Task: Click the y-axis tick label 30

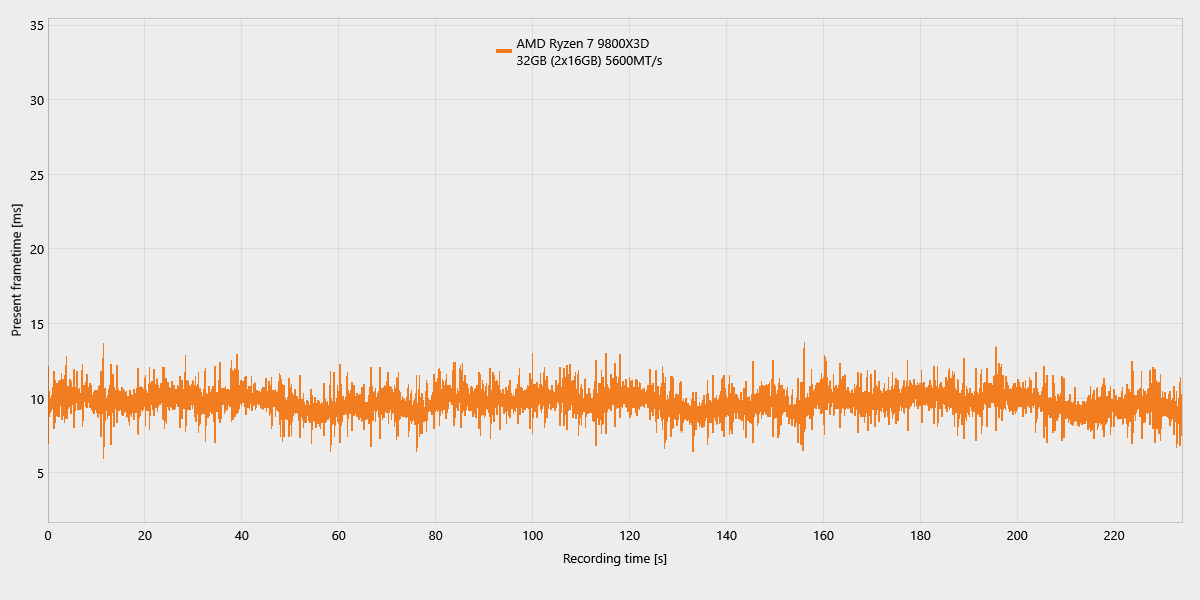Action: click(x=37, y=100)
